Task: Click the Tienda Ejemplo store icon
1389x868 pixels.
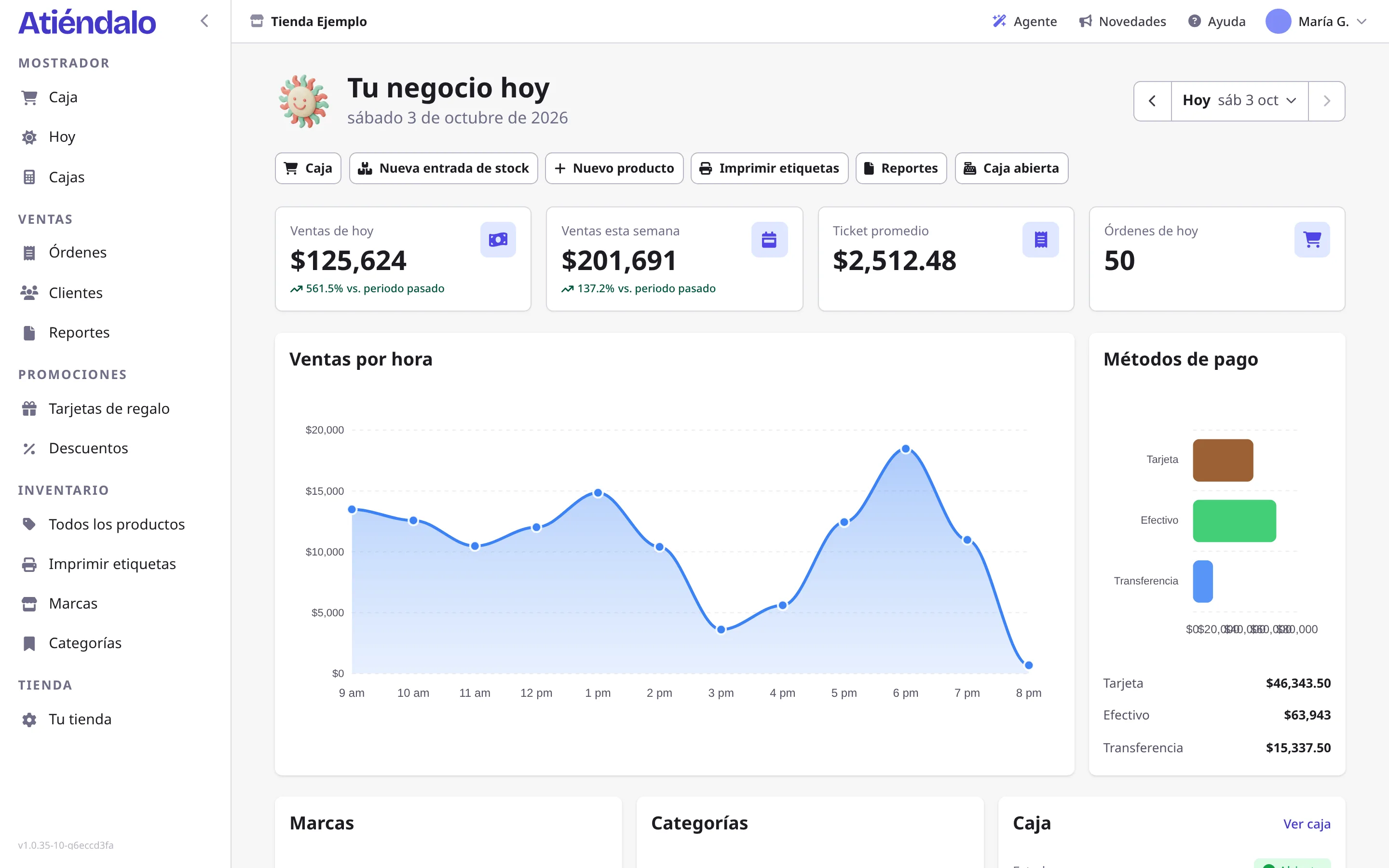Action: [x=257, y=21]
